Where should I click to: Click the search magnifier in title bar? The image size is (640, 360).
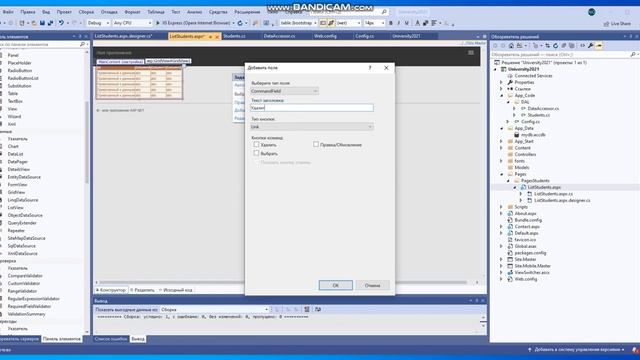tap(384, 12)
